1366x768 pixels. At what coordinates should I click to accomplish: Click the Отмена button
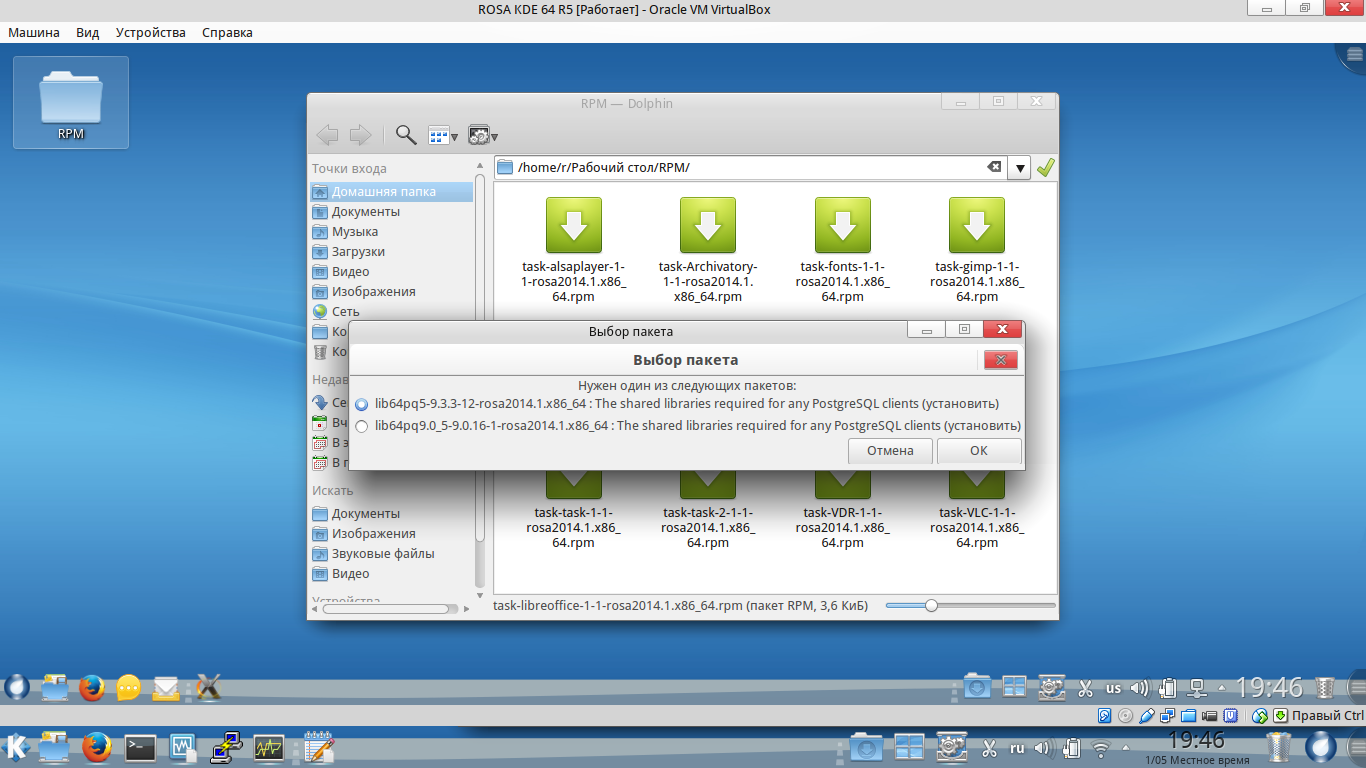890,451
